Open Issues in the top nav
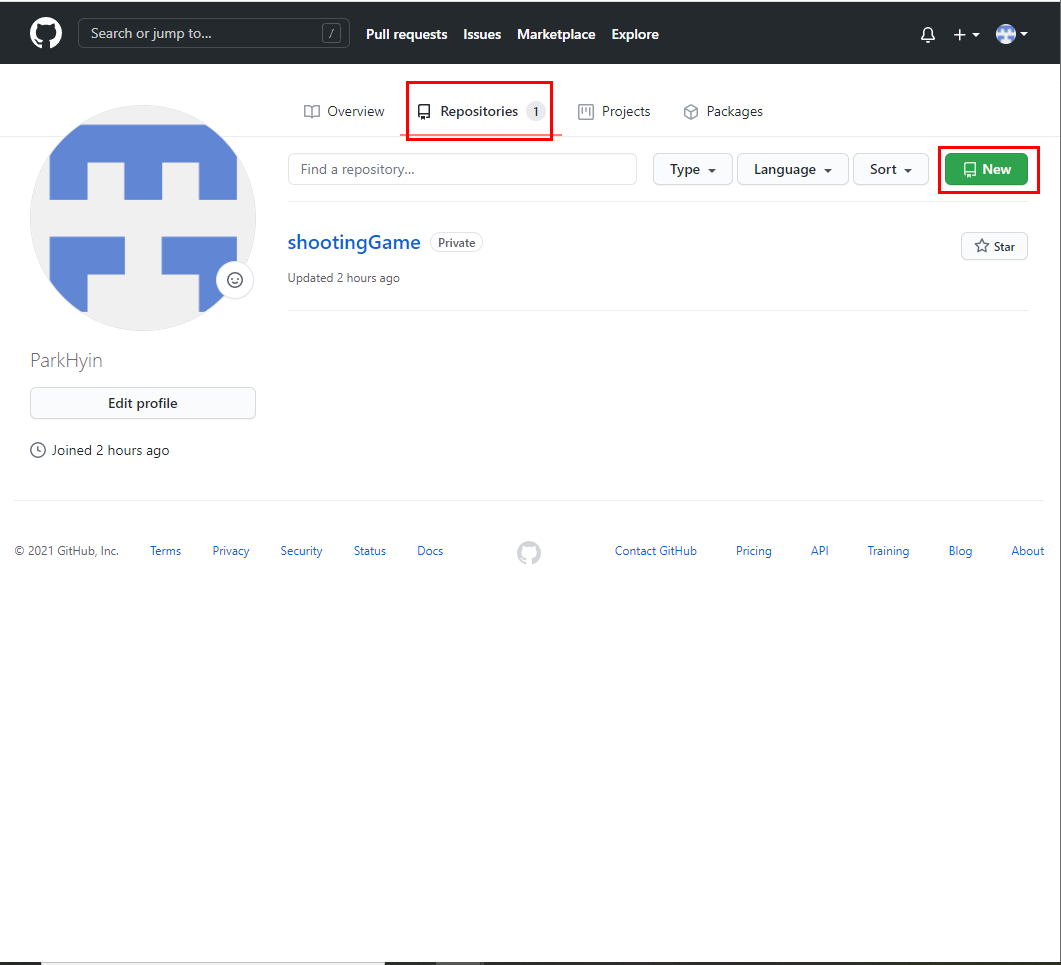This screenshot has width=1061, height=965. pyautogui.click(x=482, y=35)
